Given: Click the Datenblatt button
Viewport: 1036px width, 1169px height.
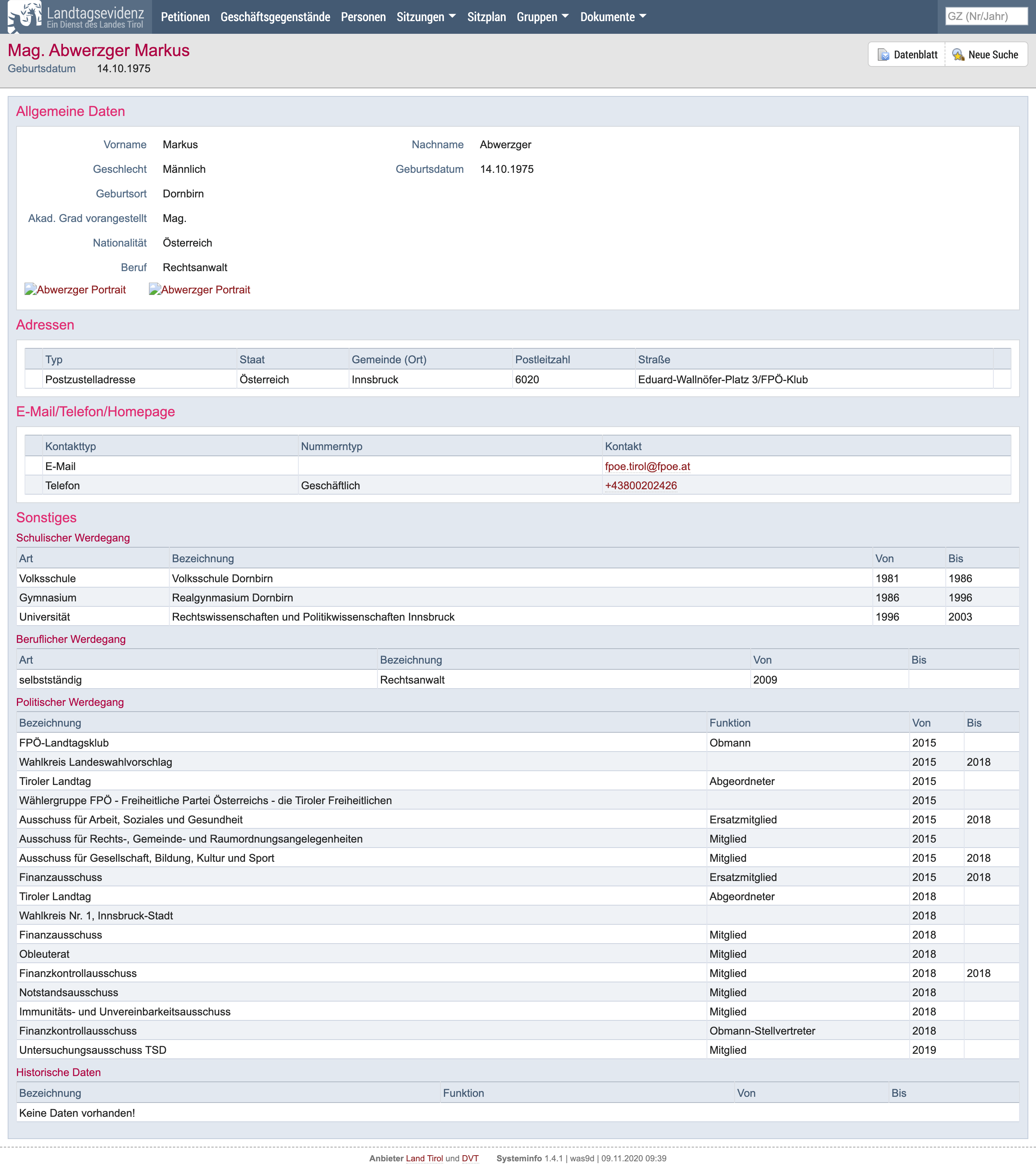Looking at the screenshot, I should click(x=907, y=55).
